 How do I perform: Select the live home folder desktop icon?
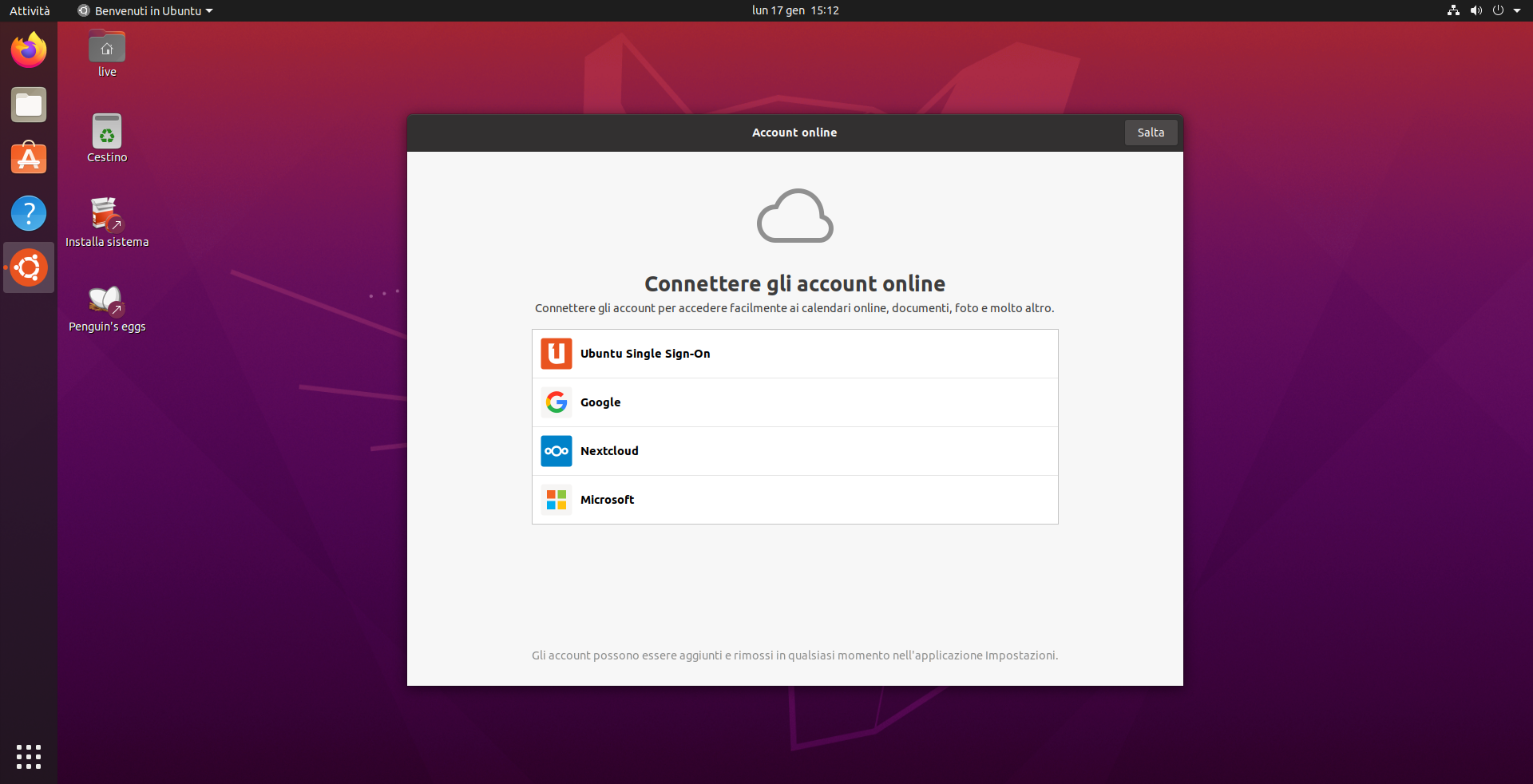[x=107, y=54]
